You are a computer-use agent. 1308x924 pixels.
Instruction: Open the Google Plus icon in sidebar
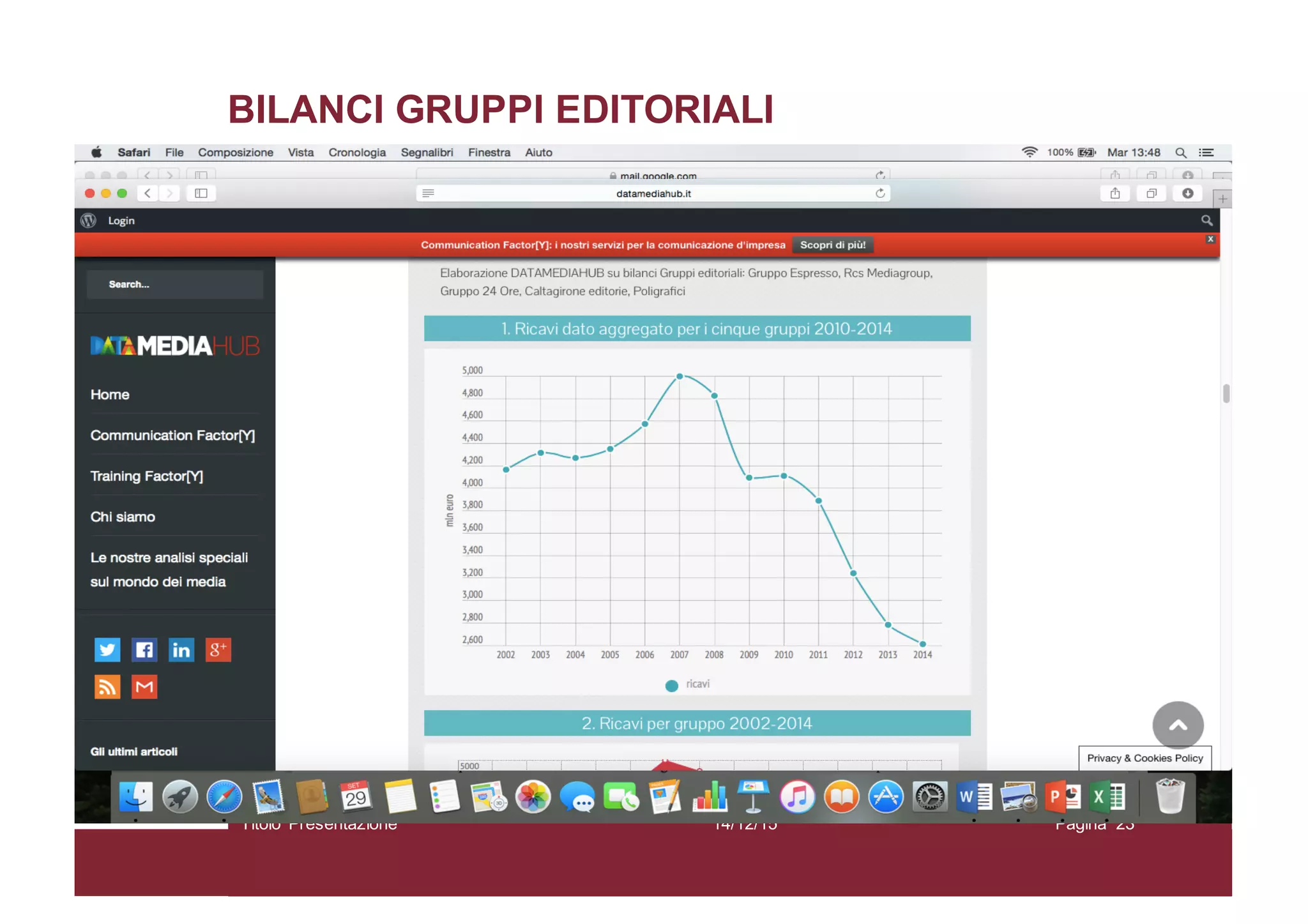(218, 650)
